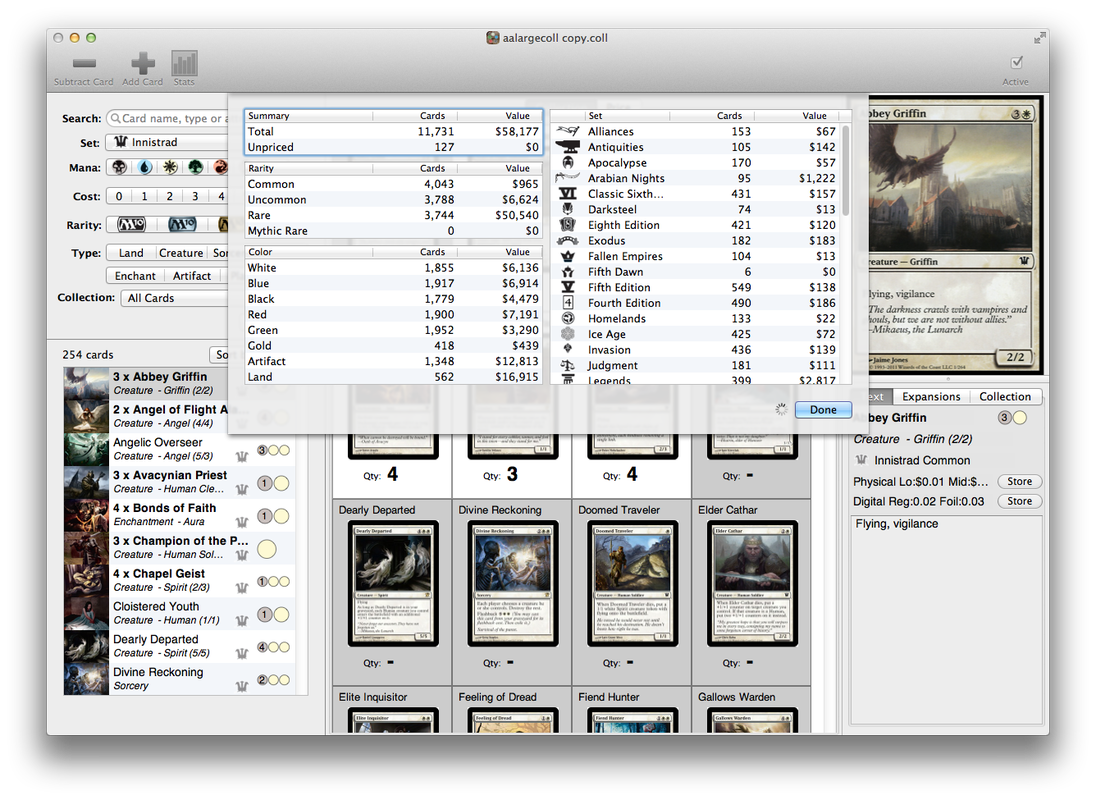The width and height of the screenshot is (1096, 800).
Task: Click the set list scrollbar in stats
Action: (846, 170)
